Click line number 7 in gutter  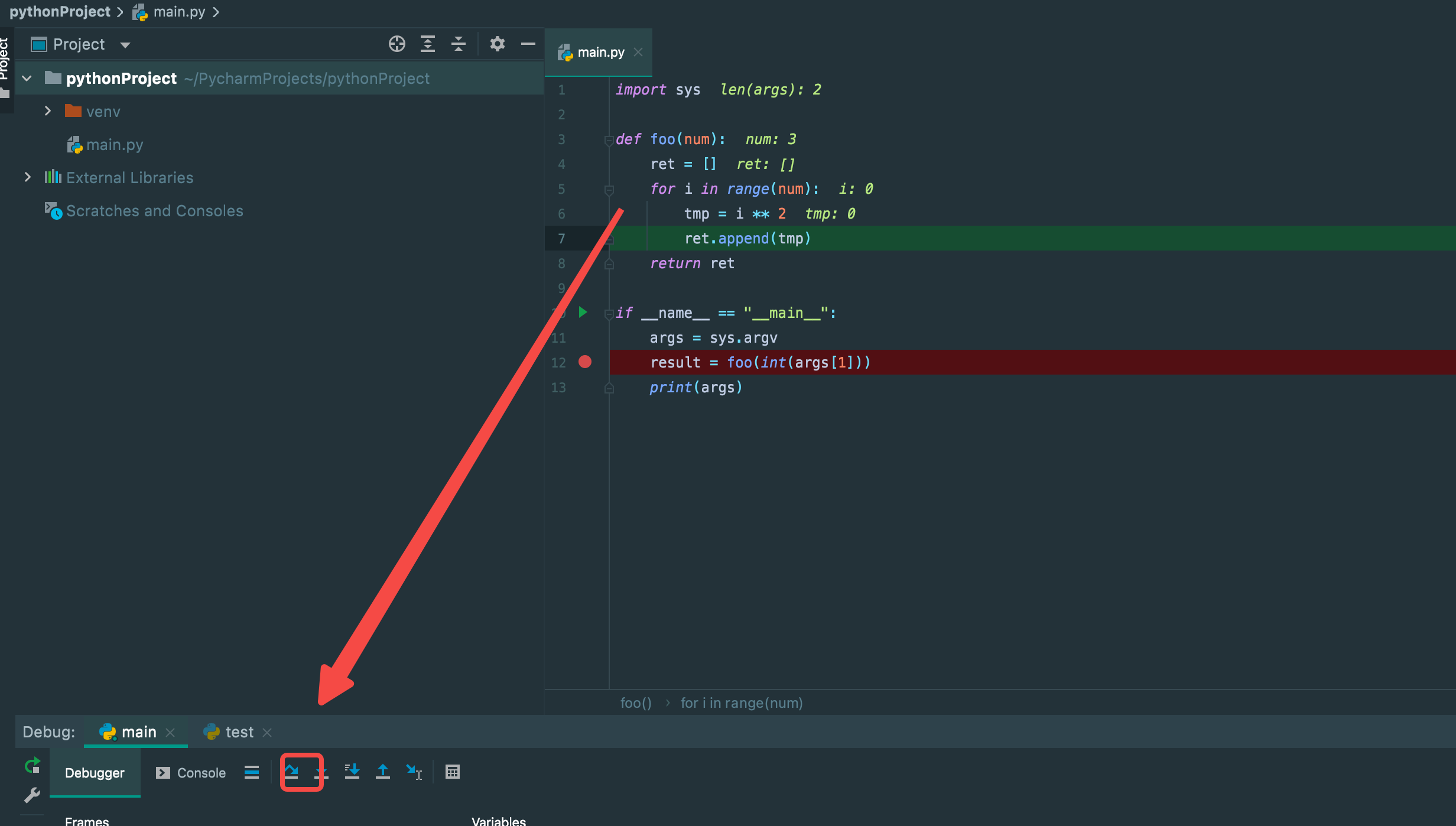pos(561,239)
